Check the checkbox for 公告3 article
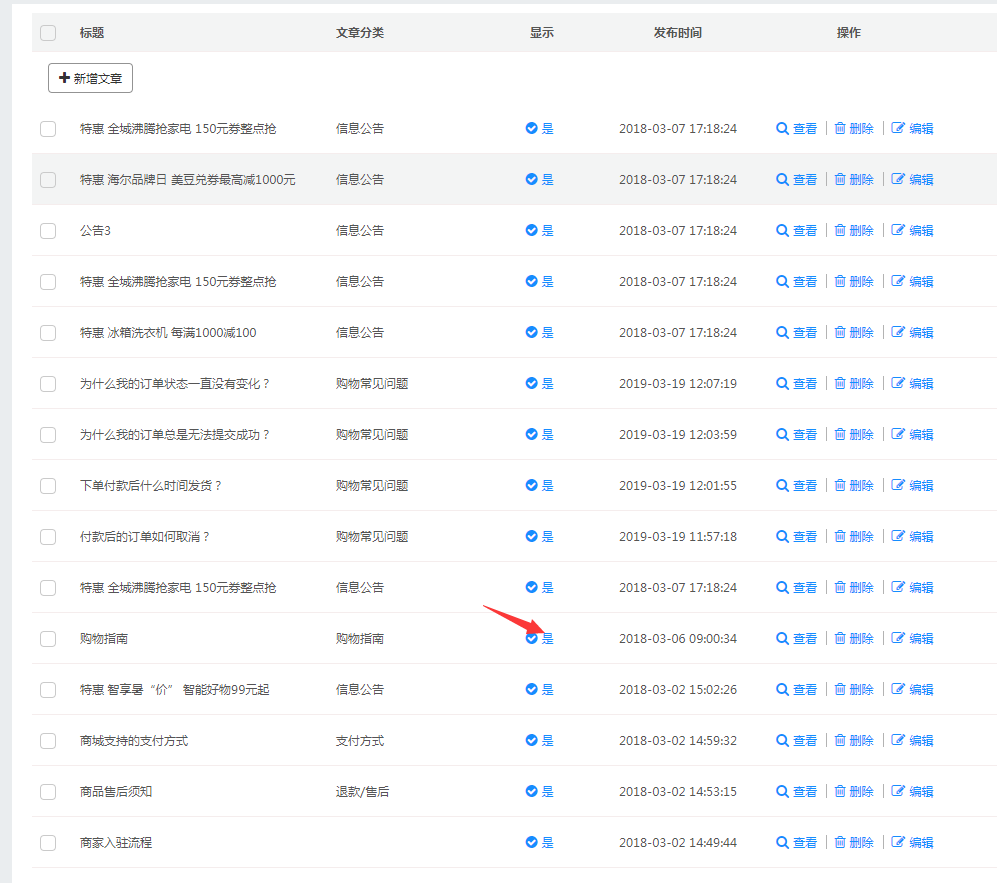The height and width of the screenshot is (883, 997). (x=47, y=229)
